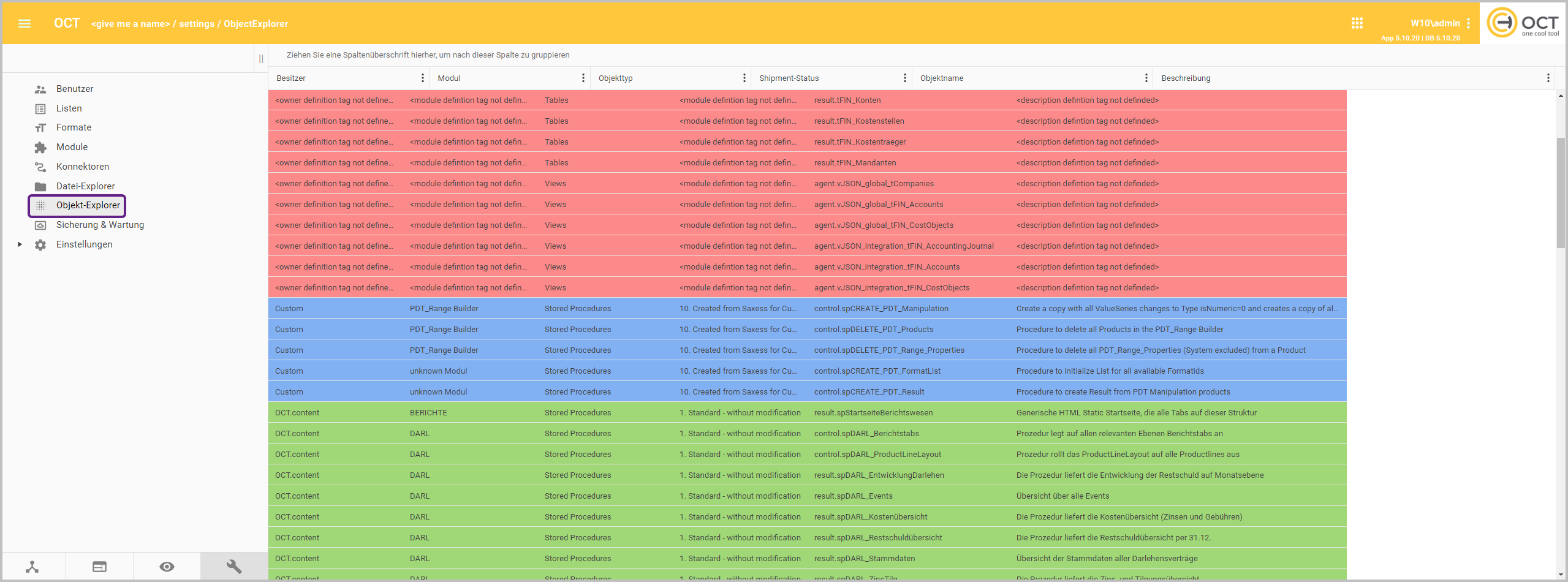The image size is (1568, 582).
Task: Open the Objekttyp column options menu
Action: [x=744, y=78]
